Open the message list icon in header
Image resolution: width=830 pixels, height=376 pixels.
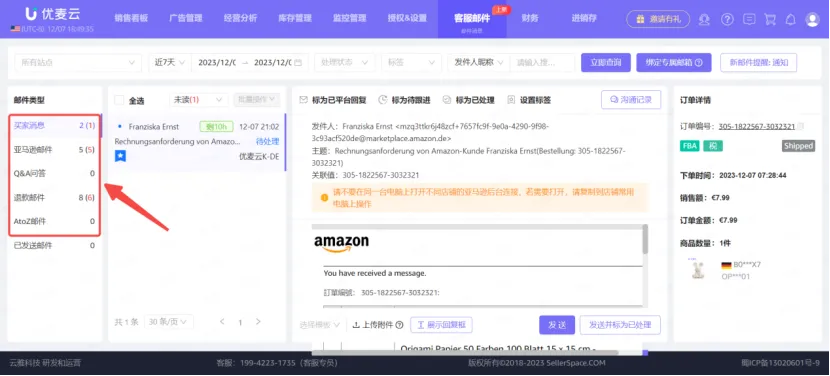point(749,20)
